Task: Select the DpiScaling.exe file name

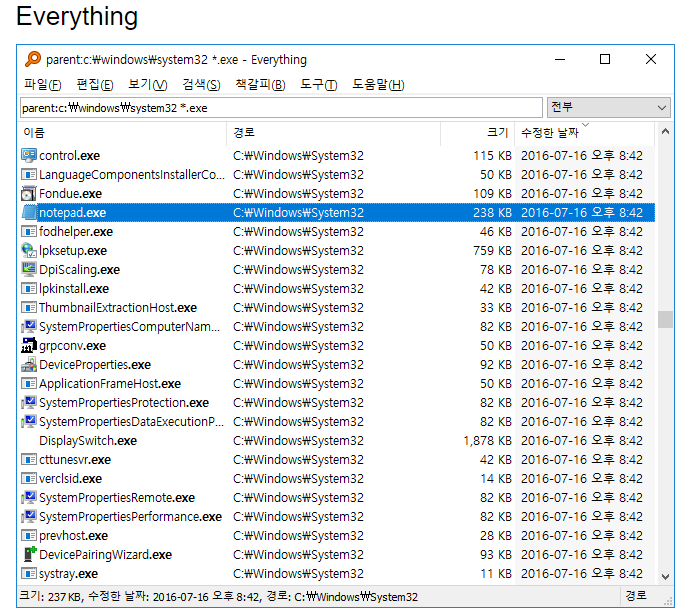Action: pos(79,269)
